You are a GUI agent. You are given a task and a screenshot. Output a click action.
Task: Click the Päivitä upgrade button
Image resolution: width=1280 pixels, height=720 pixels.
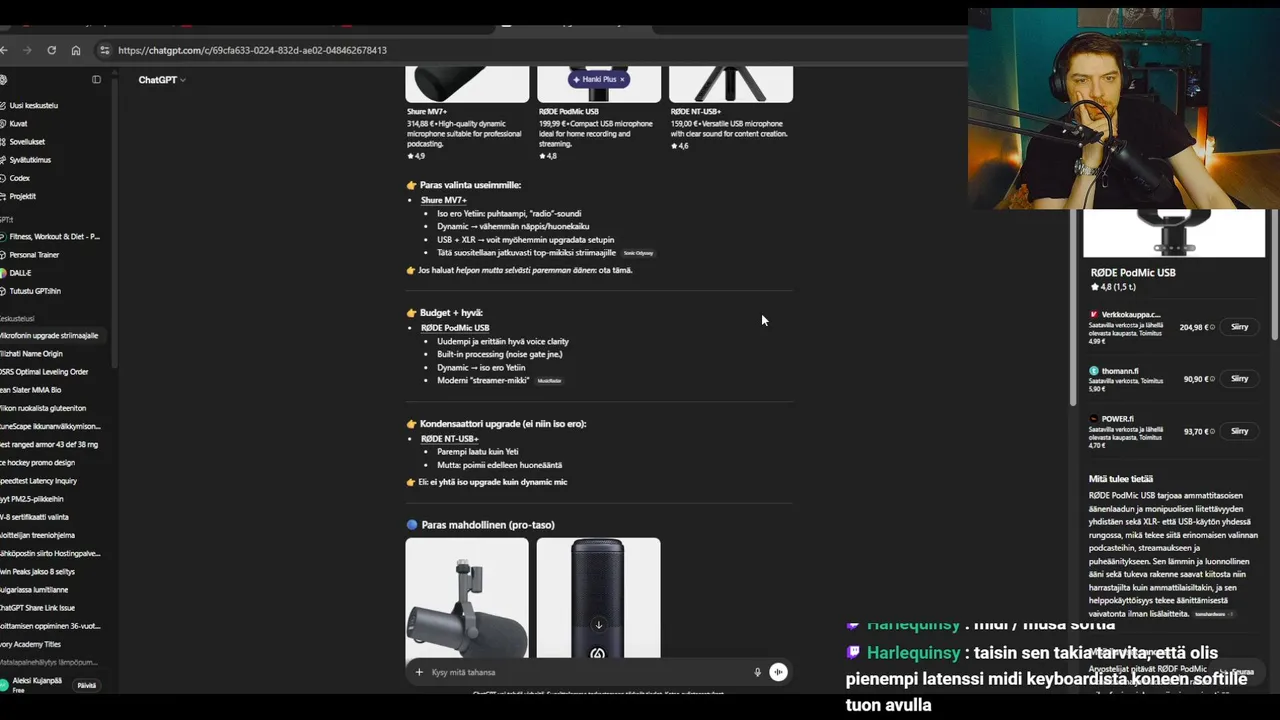[87, 685]
